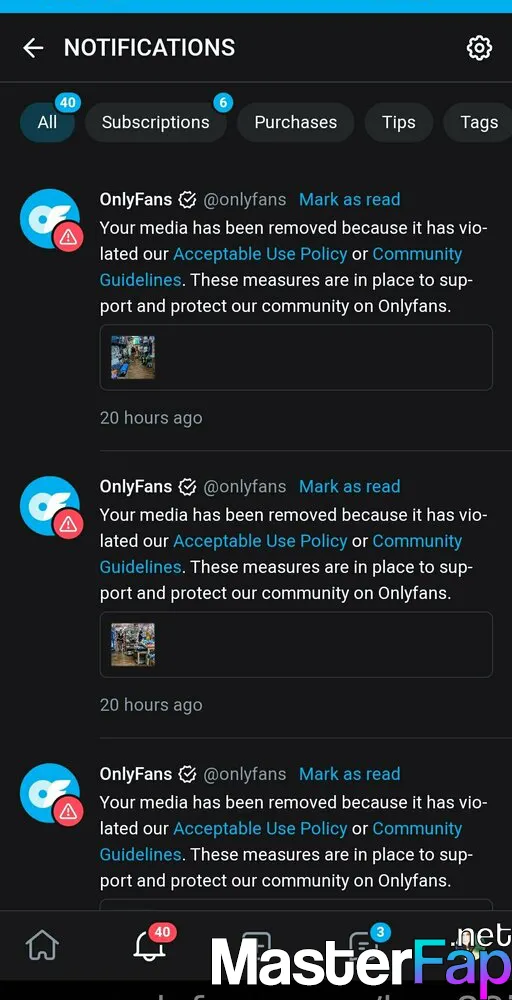Go back using the arrow icon
Image resolution: width=512 pixels, height=1000 pixels.
pyautogui.click(x=33, y=48)
